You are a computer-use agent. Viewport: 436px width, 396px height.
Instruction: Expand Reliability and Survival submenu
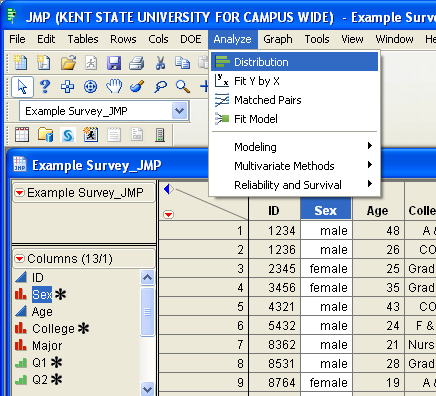pyautogui.click(x=295, y=185)
